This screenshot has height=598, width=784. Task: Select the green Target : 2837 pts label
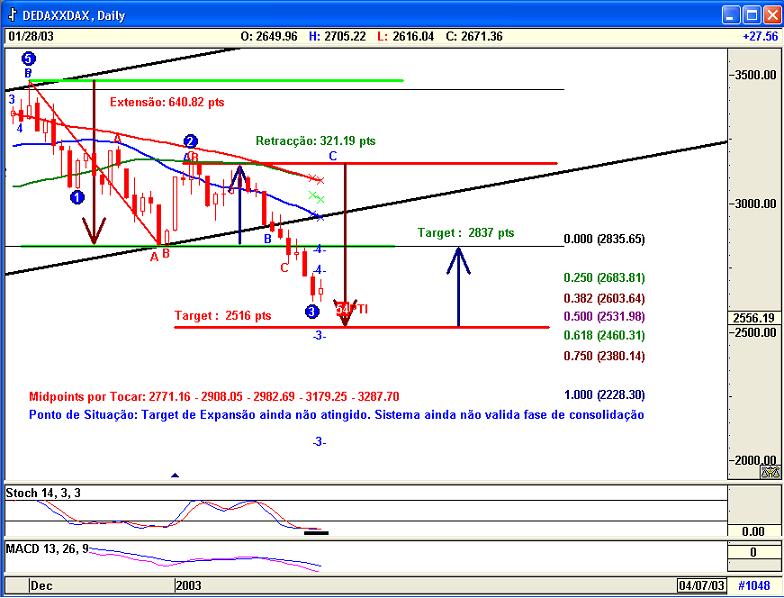[466, 233]
